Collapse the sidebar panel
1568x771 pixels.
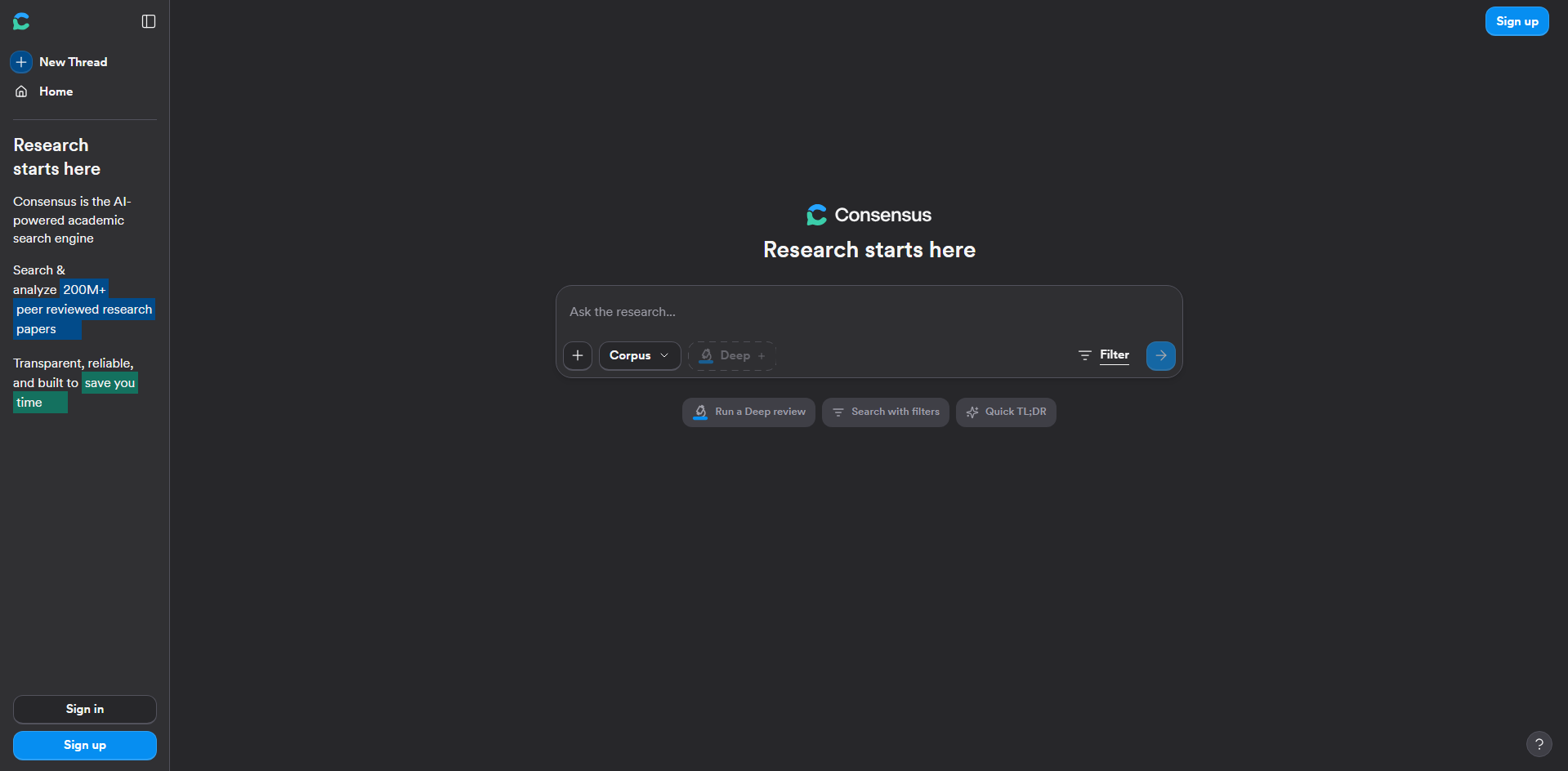pyautogui.click(x=149, y=21)
